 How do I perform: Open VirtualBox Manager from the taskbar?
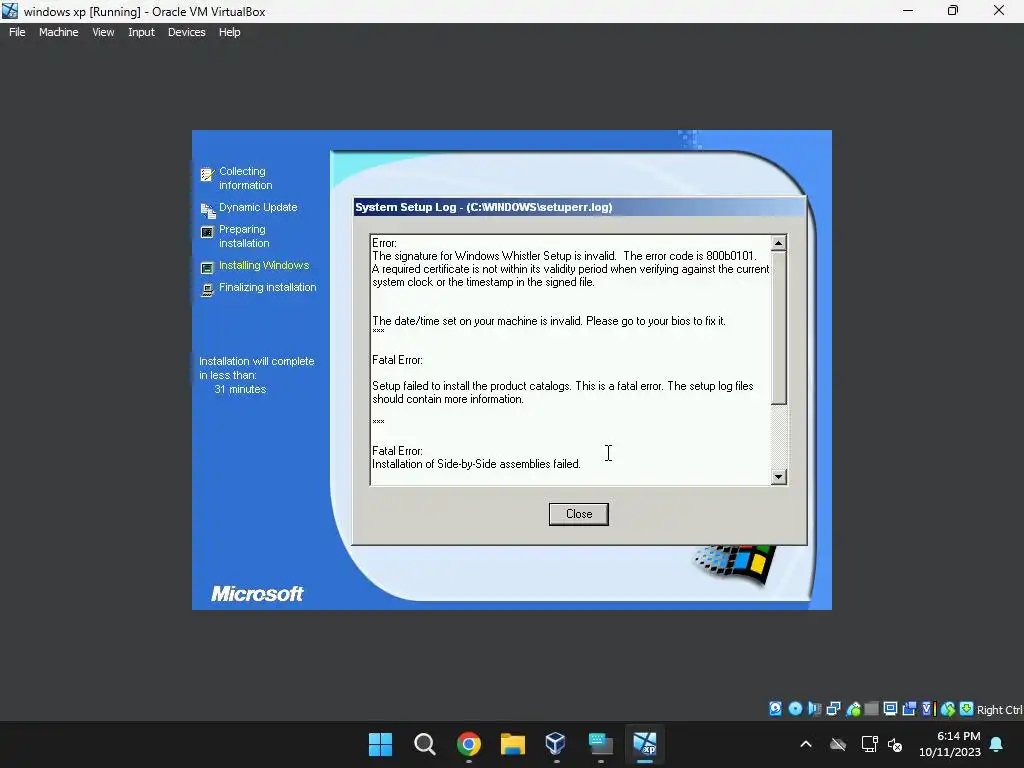(x=556, y=744)
